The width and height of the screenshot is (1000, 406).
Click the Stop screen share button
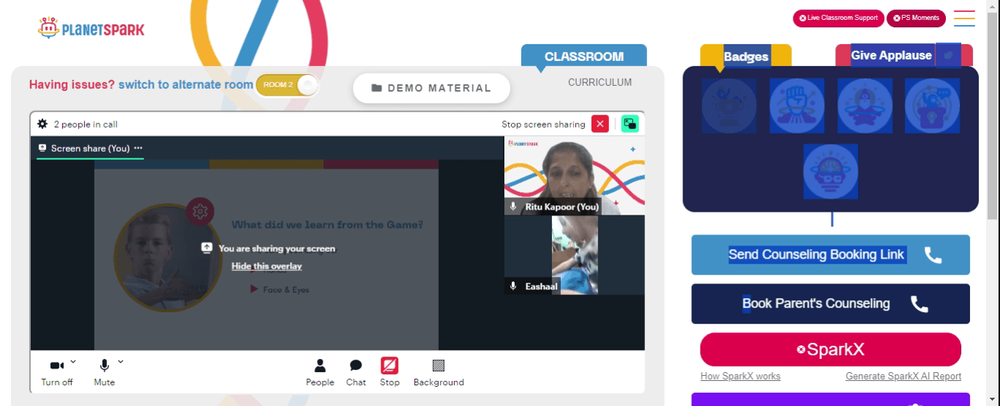pyautogui.click(x=390, y=372)
